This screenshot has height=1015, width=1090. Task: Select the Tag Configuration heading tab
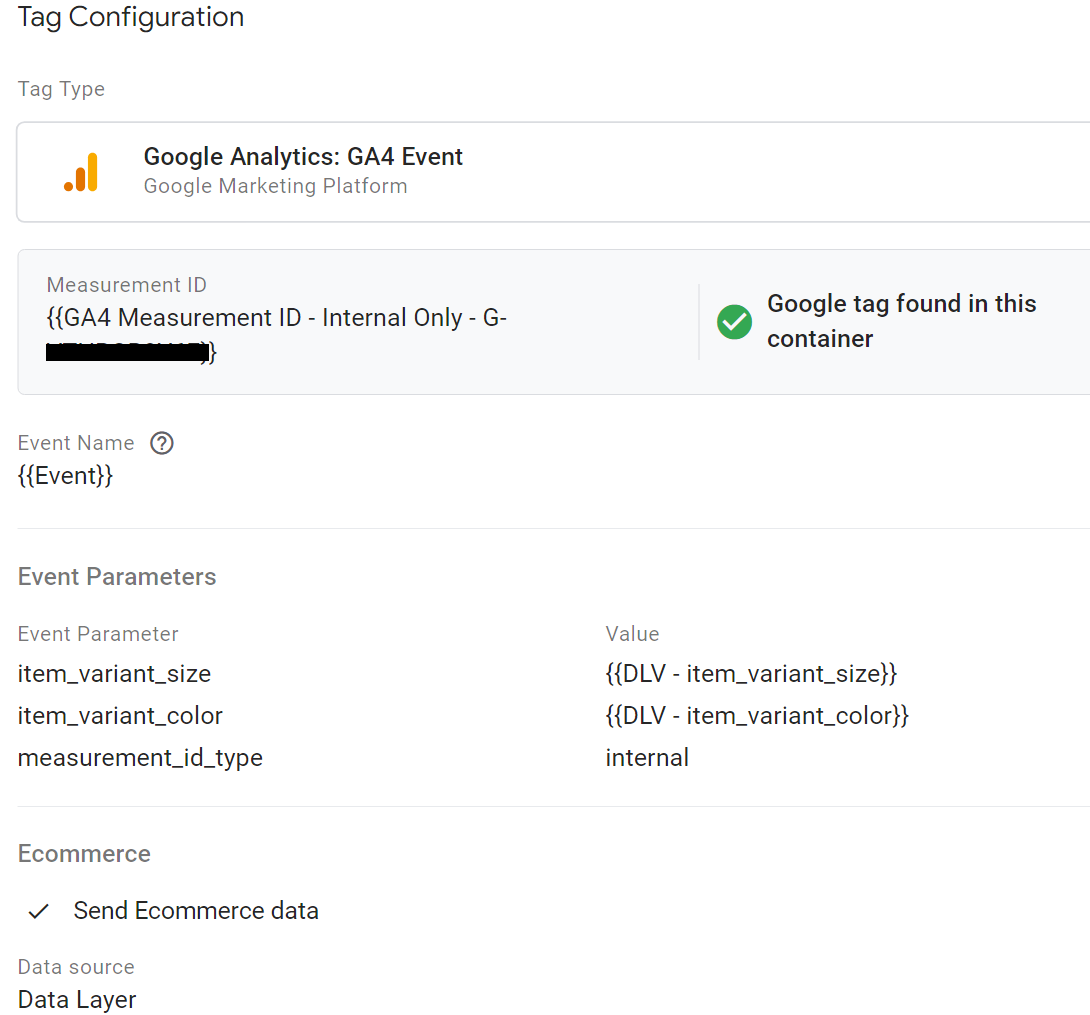point(130,17)
